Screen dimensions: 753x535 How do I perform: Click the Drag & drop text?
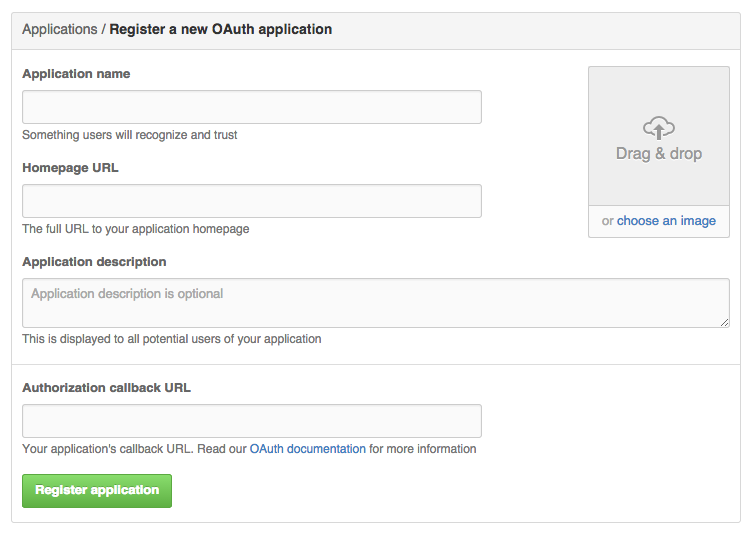(659, 154)
